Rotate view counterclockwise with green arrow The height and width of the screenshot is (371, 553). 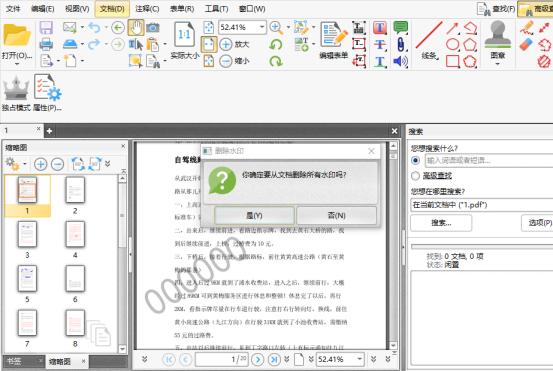(x=276, y=45)
